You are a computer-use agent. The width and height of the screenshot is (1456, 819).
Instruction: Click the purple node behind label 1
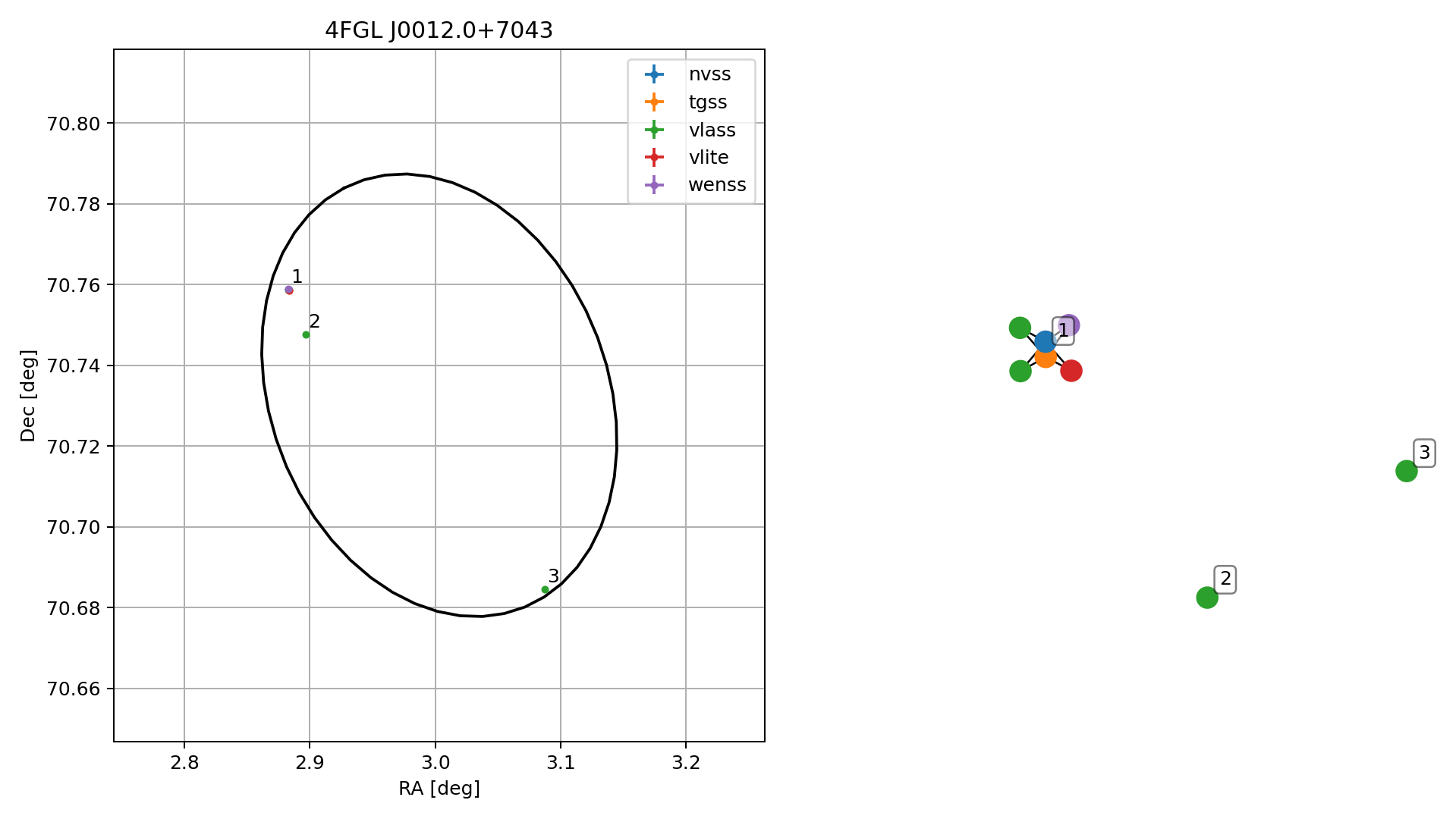[1069, 325]
